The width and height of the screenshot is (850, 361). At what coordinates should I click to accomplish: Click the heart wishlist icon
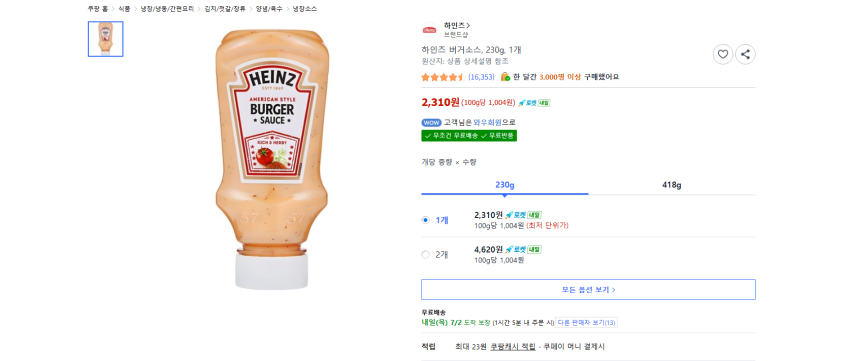click(722, 54)
